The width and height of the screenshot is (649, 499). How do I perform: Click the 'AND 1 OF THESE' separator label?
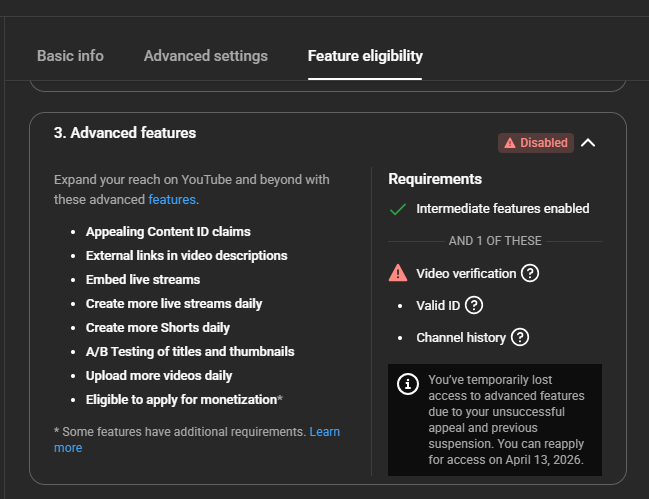[x=495, y=241]
